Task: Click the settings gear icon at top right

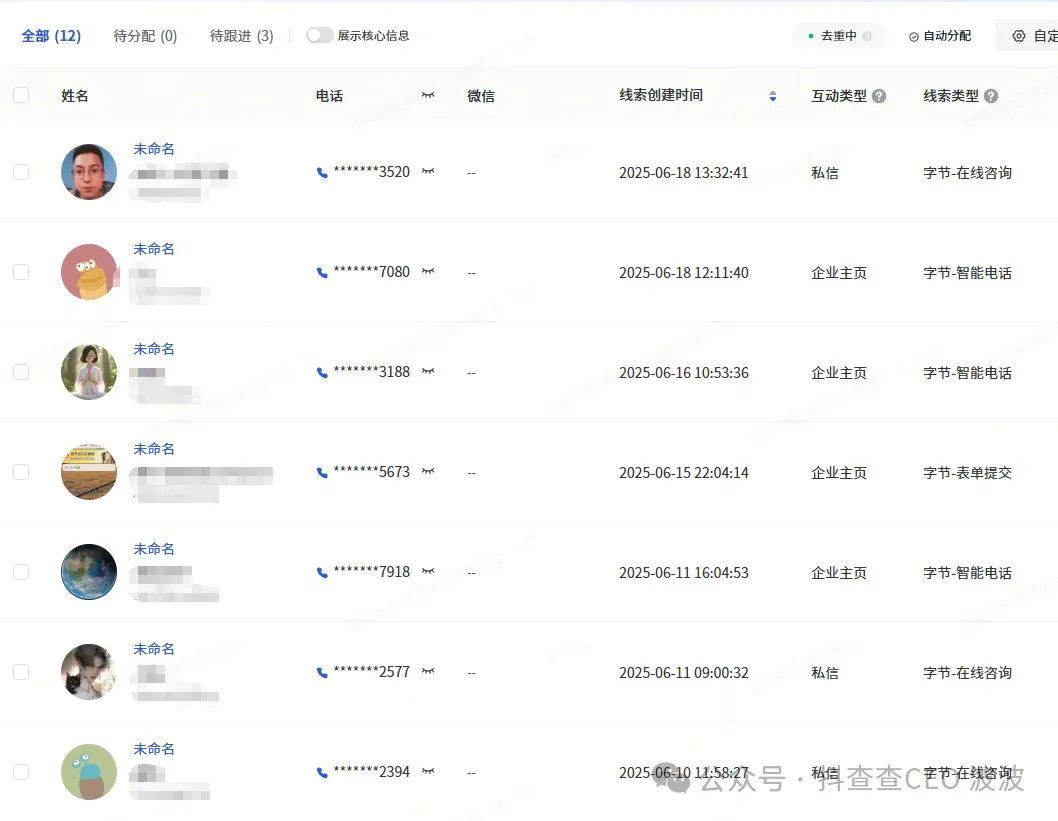Action: point(1019,36)
